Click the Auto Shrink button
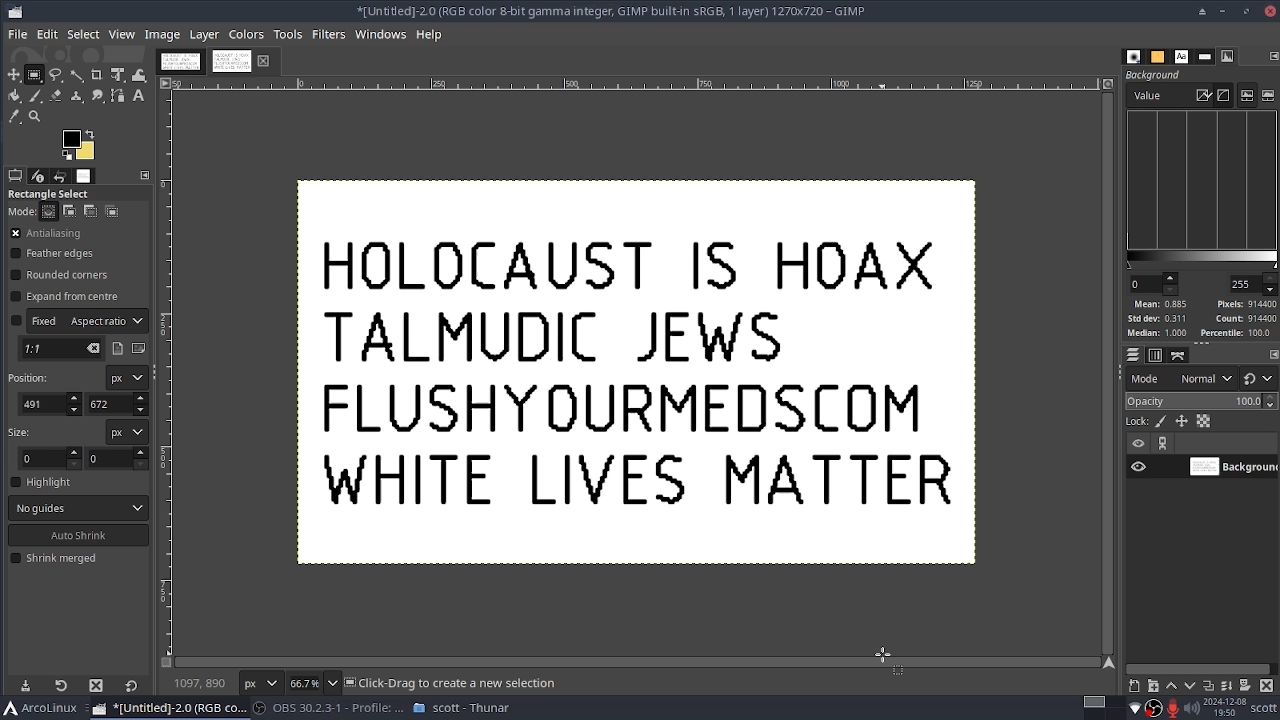The height and width of the screenshot is (720, 1280). click(78, 536)
